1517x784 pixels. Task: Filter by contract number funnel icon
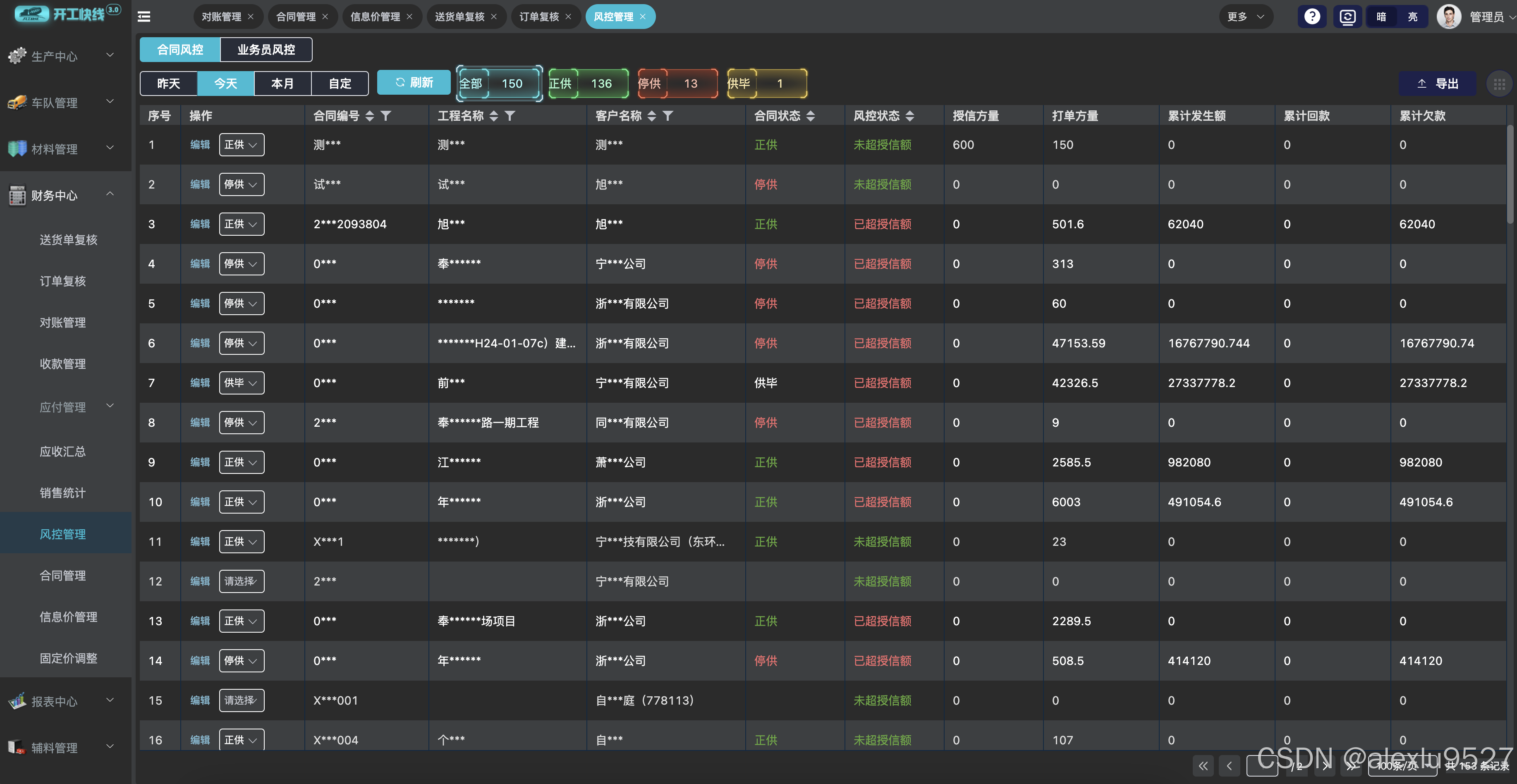click(x=386, y=116)
